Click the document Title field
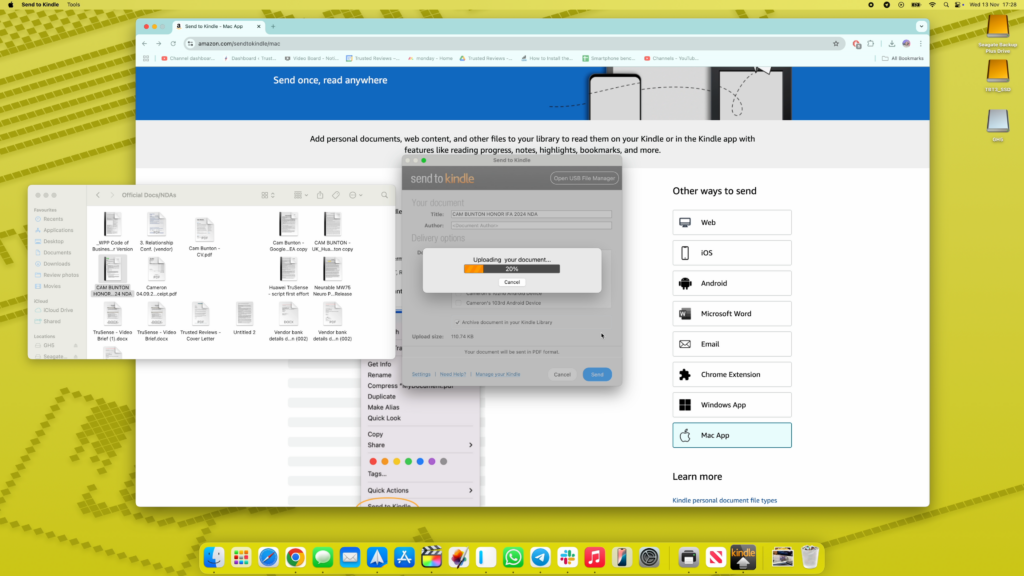 pos(531,214)
